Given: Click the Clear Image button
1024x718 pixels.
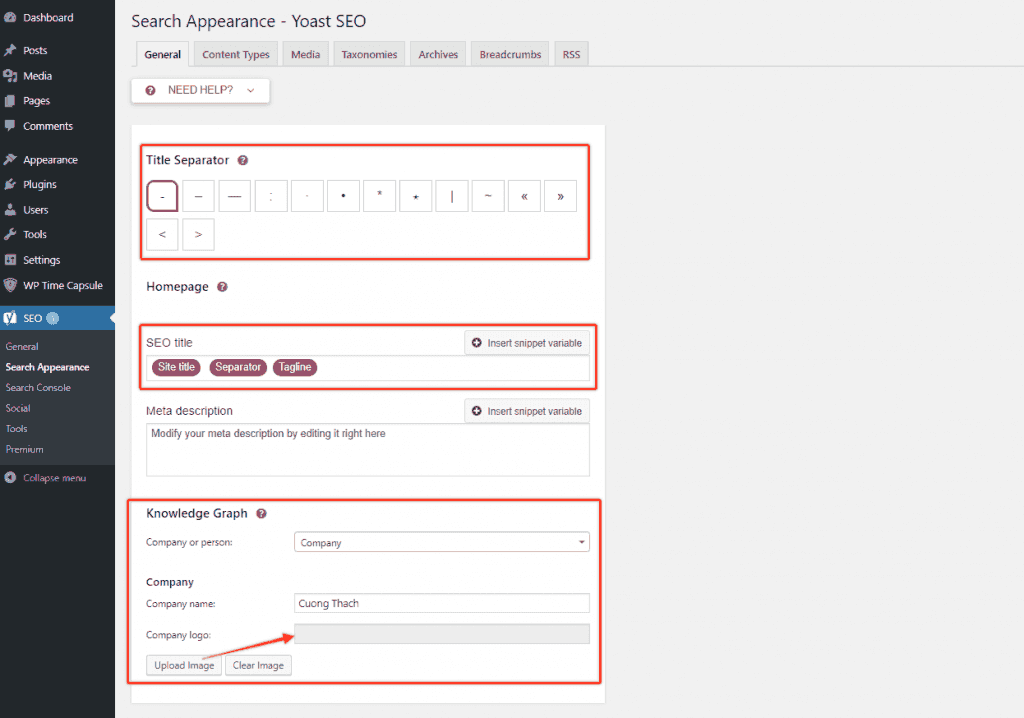Looking at the screenshot, I should (x=258, y=665).
